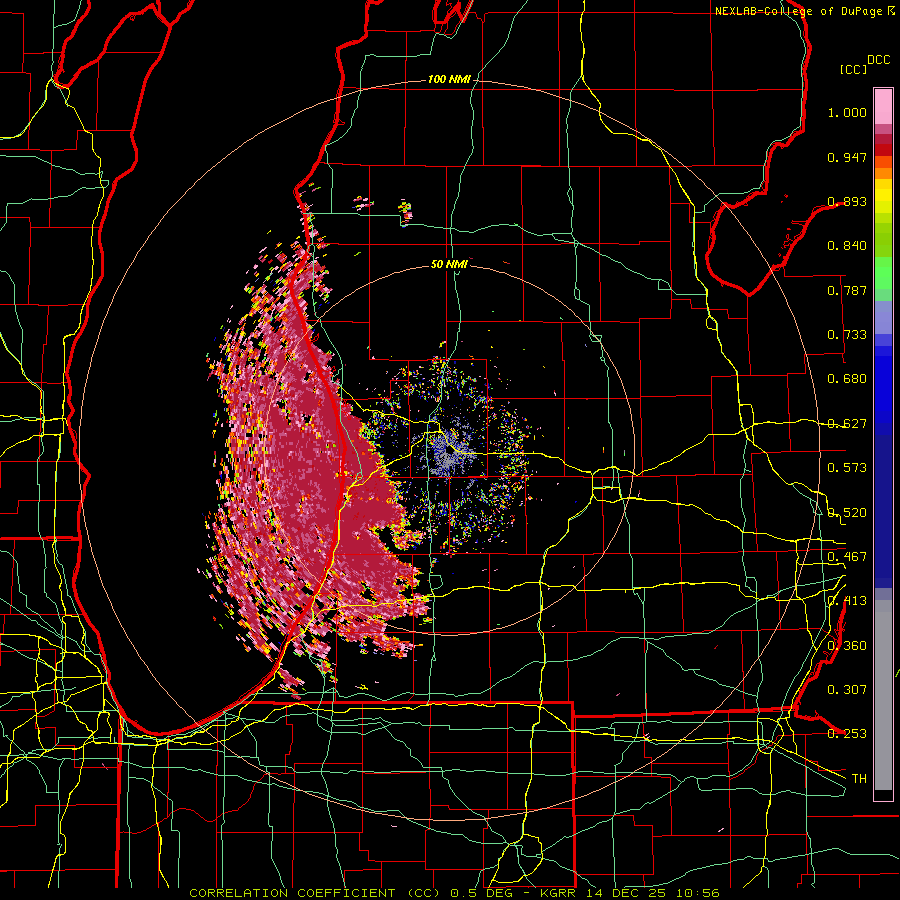Select the 0.360 scale value
The image size is (900, 900).
coord(847,646)
